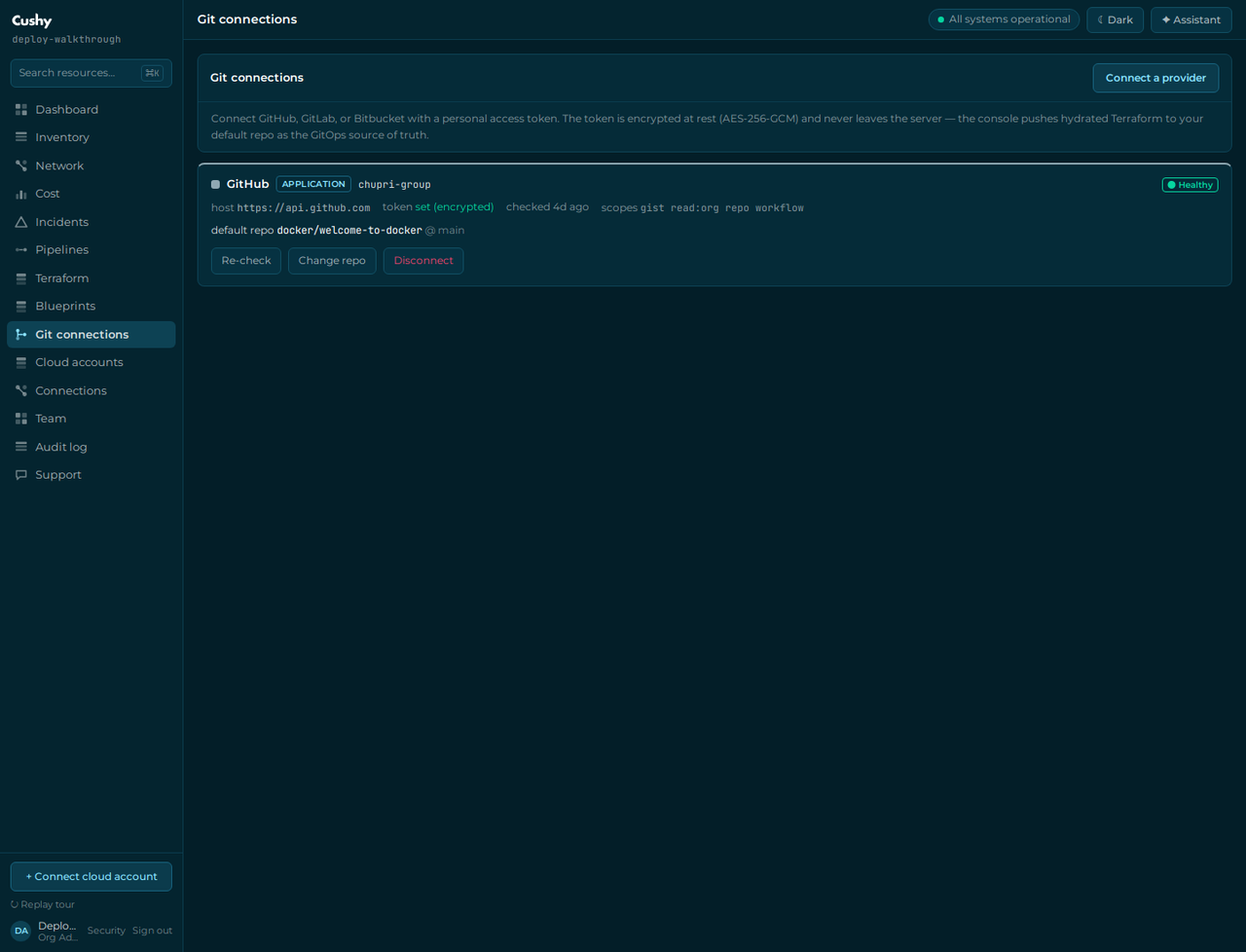Image resolution: width=1246 pixels, height=952 pixels.
Task: Open the Network section
Action: 92,165
